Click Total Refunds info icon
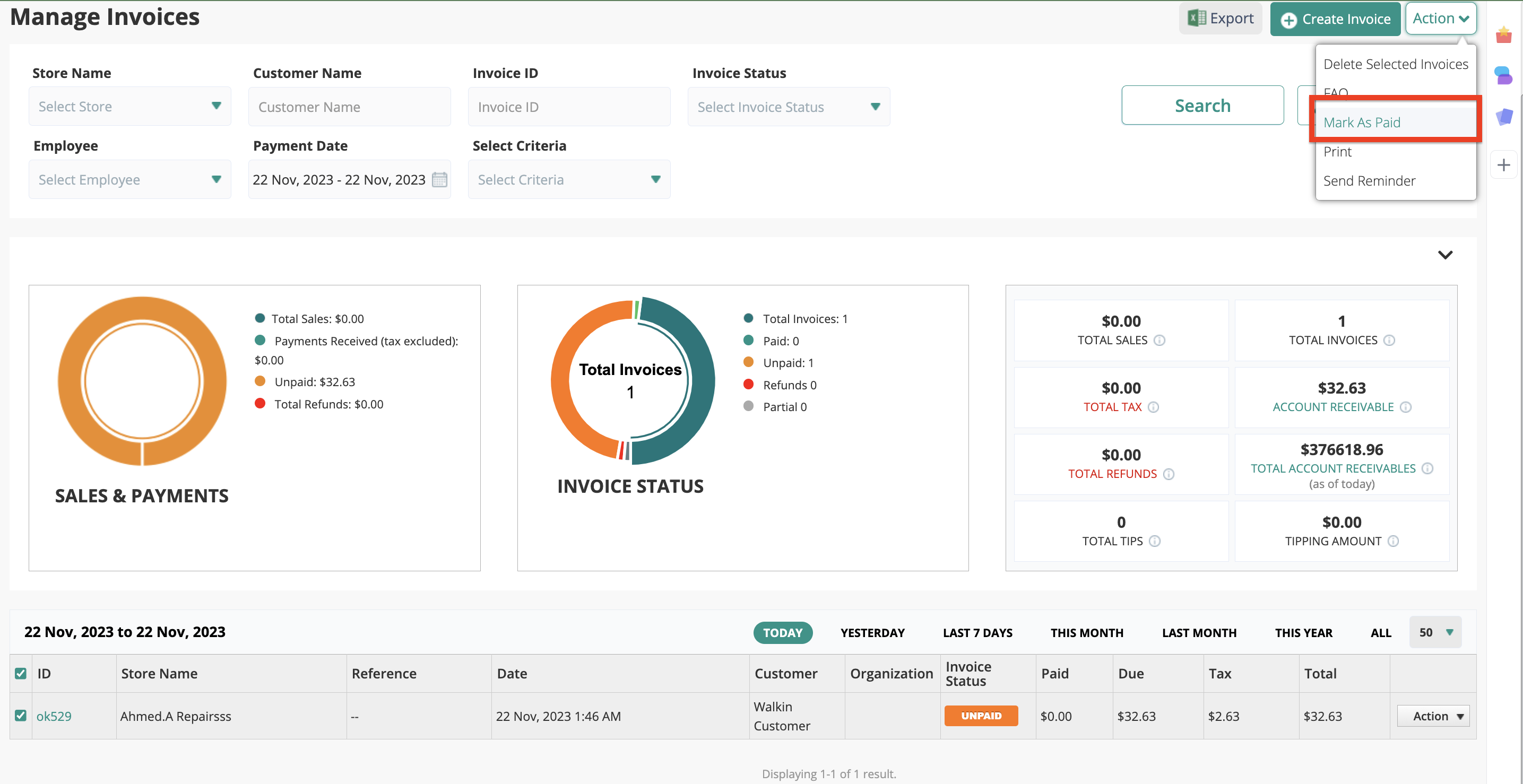The height and width of the screenshot is (784, 1523). (x=1169, y=474)
